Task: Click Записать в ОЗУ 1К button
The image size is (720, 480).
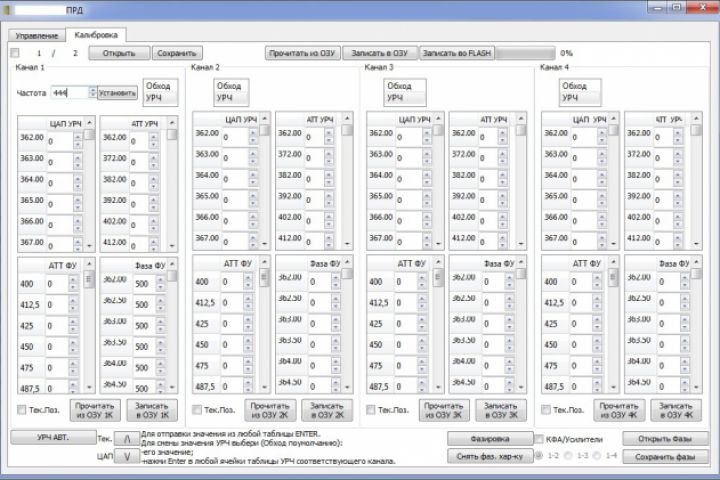Action: coord(152,410)
